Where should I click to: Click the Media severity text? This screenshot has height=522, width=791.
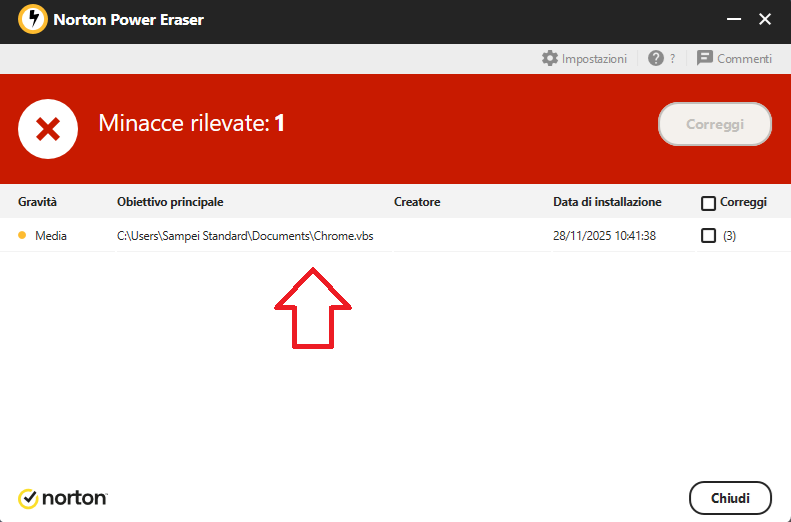(x=51, y=236)
